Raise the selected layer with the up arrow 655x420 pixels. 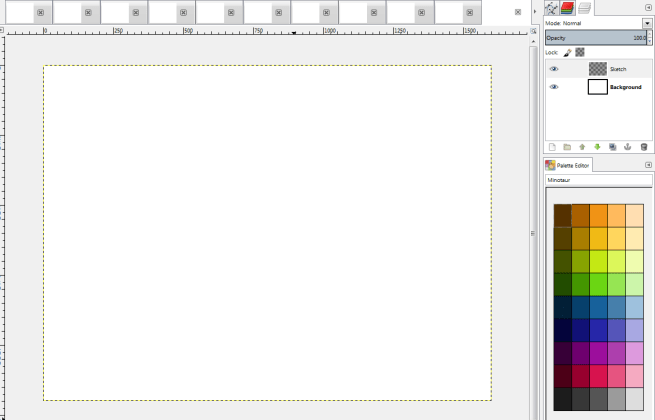tap(582, 147)
